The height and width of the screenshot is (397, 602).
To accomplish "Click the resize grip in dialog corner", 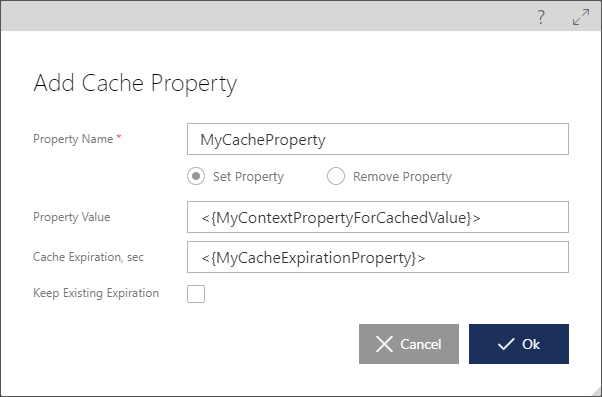I will coord(596,391).
